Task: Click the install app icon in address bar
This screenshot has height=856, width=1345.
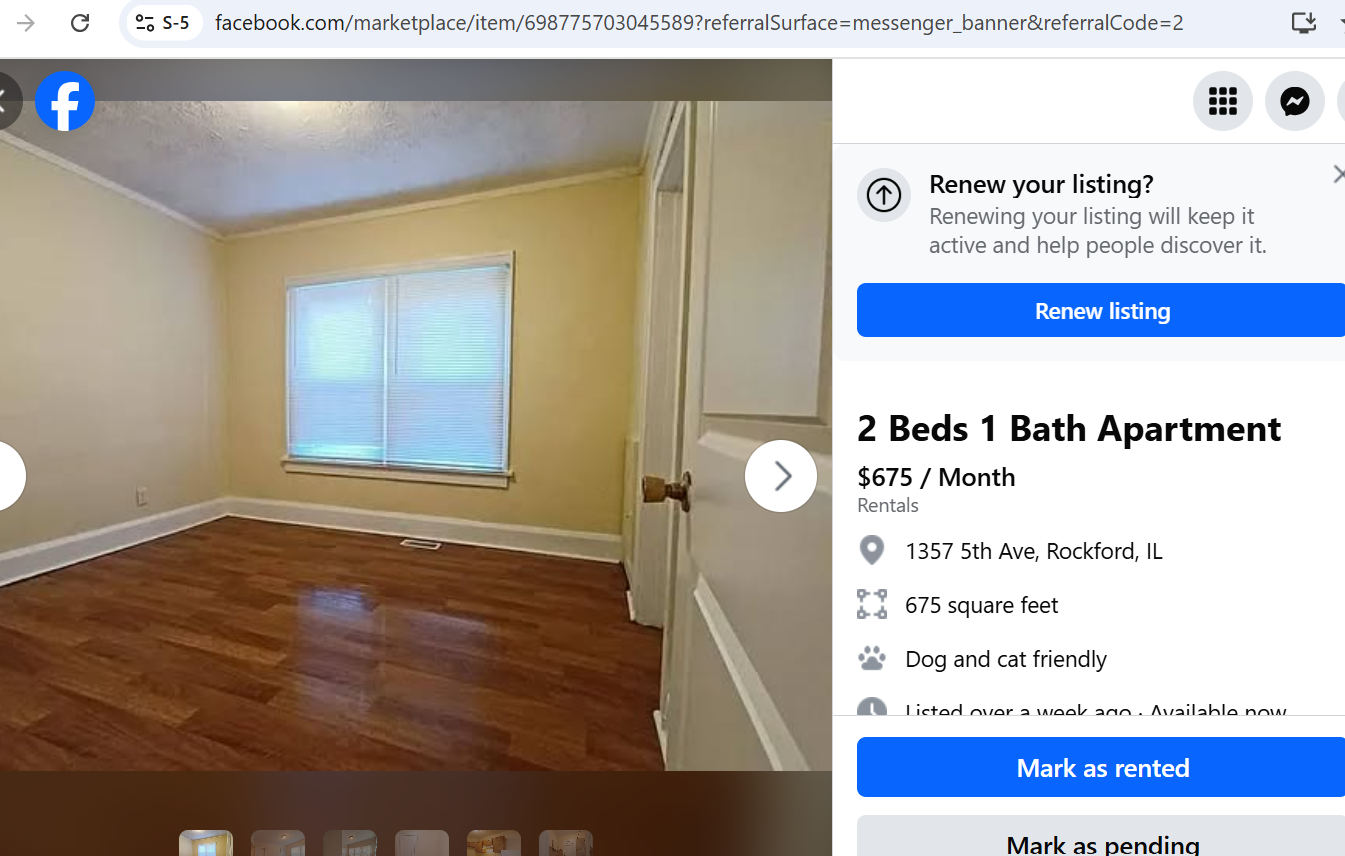Action: click(1303, 23)
